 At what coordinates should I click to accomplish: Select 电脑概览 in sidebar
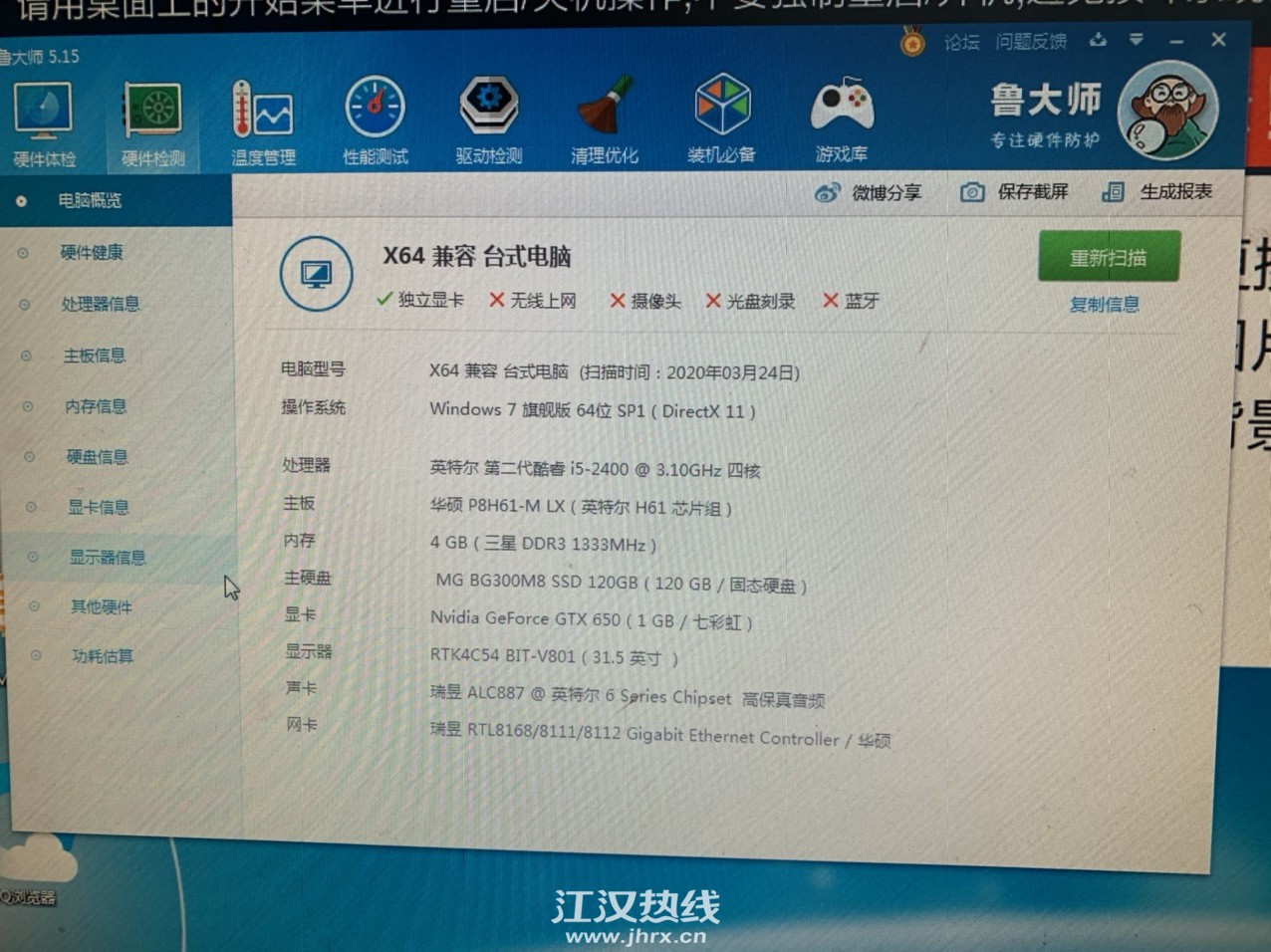pos(116,200)
